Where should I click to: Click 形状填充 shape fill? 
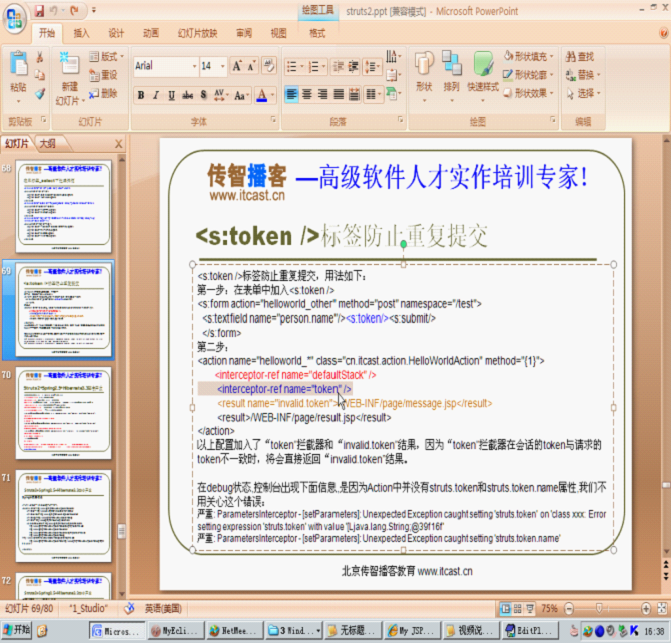[x=528, y=56]
